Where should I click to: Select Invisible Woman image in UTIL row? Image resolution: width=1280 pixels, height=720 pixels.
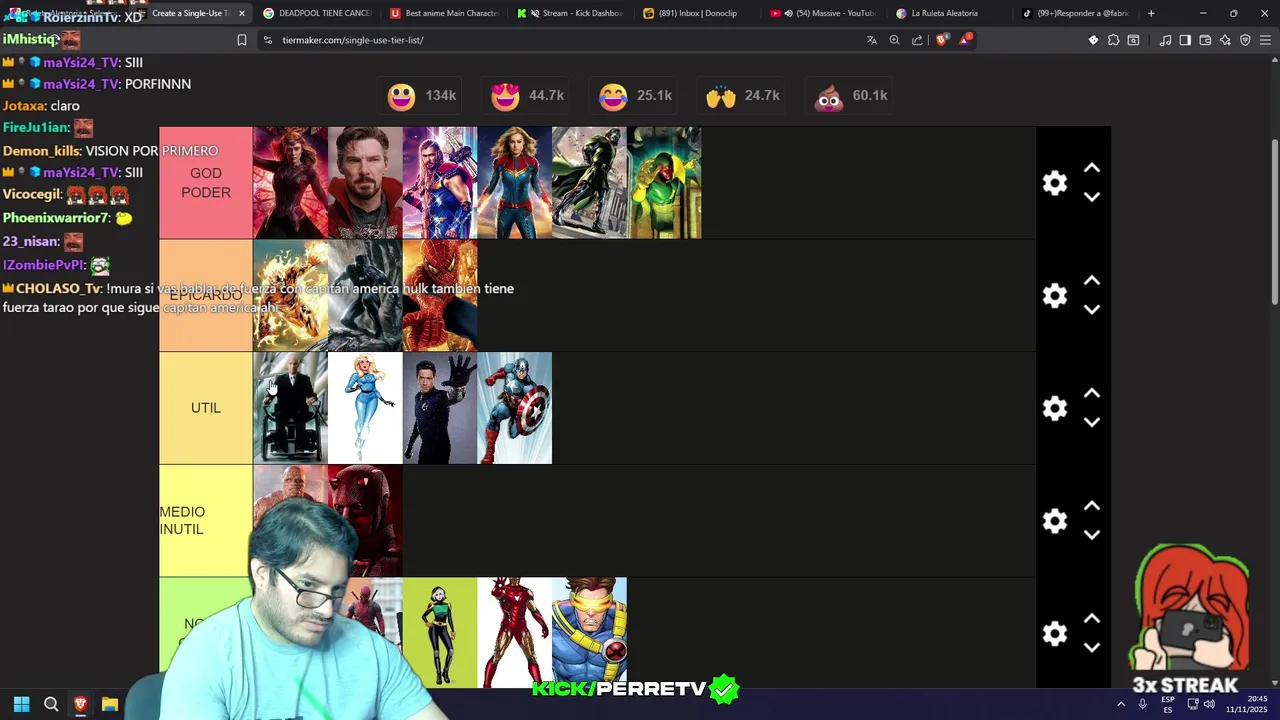[x=365, y=408]
